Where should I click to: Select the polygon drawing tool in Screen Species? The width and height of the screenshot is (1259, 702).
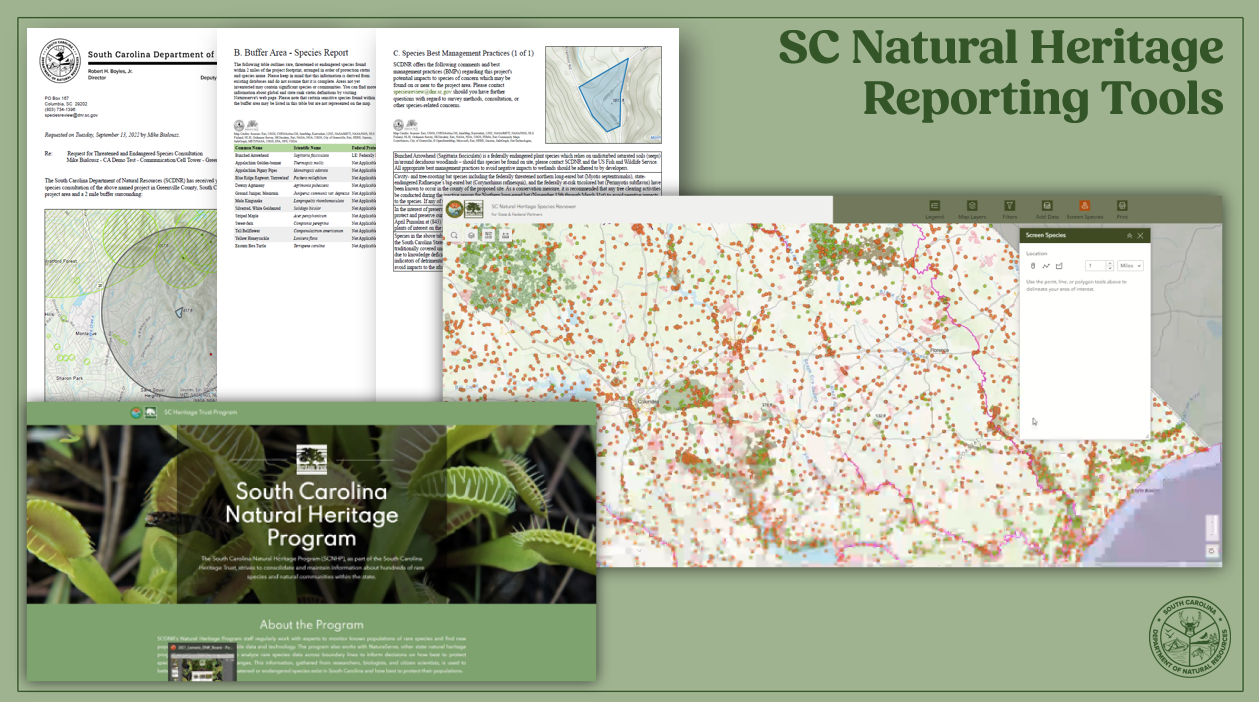pyautogui.click(x=1059, y=266)
